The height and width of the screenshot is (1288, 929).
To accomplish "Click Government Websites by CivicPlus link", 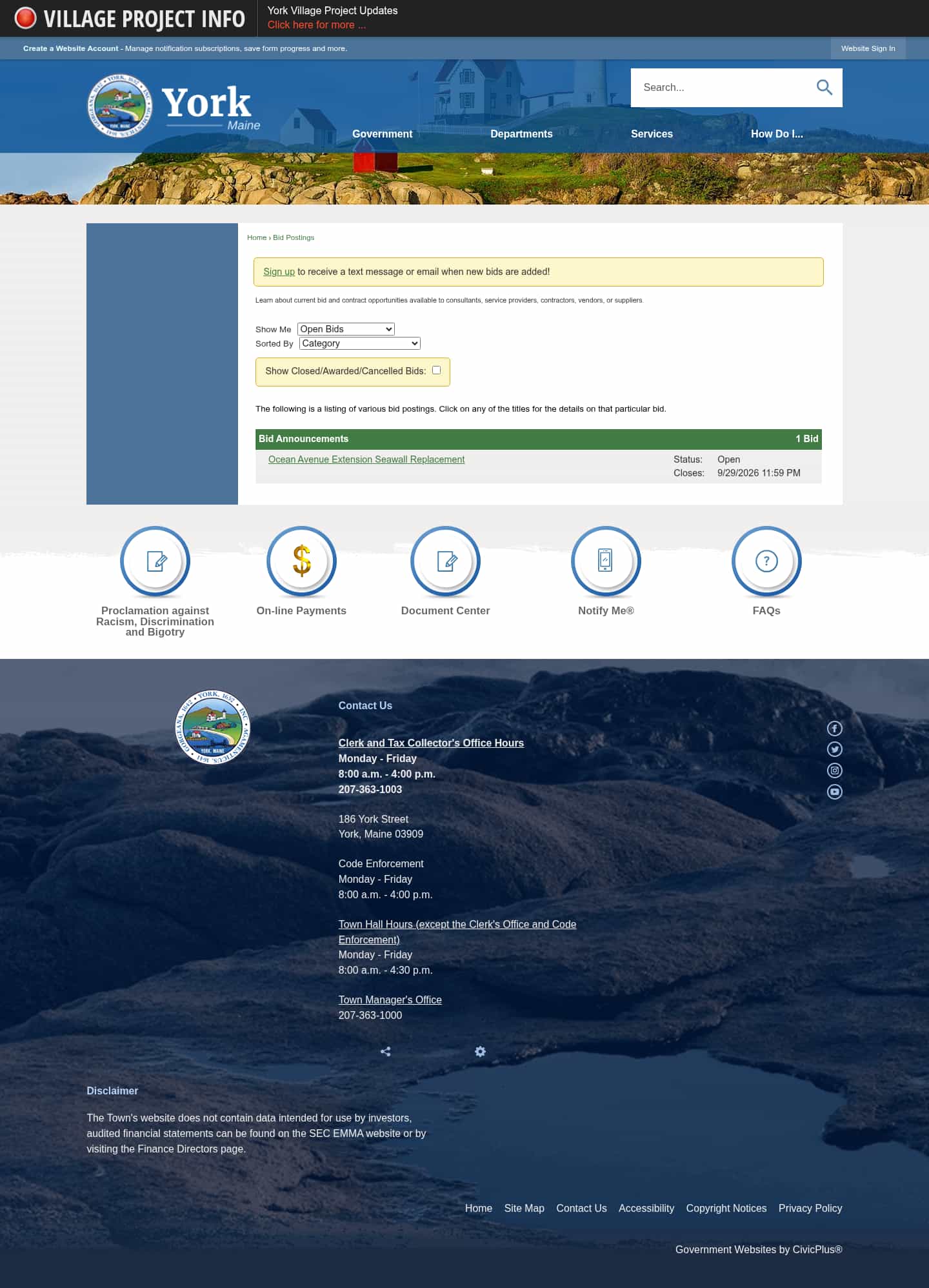I will pos(759,1249).
